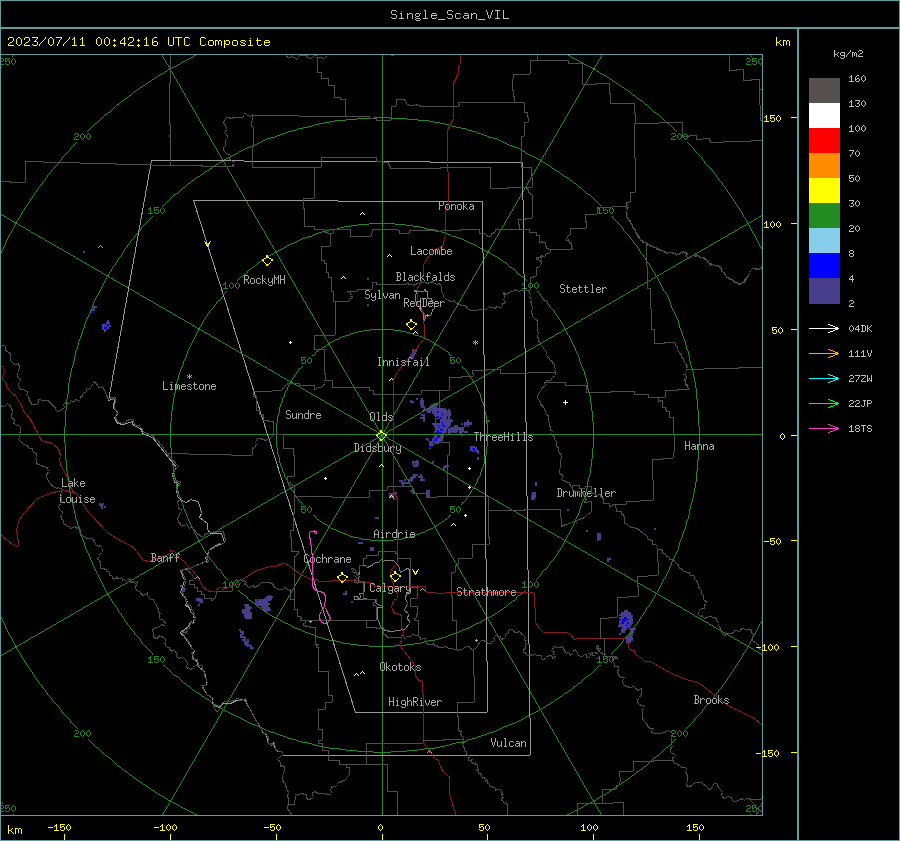The height and width of the screenshot is (841, 900).
Task: Pick the yellow 30-50 legend color swatch
Action: click(x=824, y=191)
